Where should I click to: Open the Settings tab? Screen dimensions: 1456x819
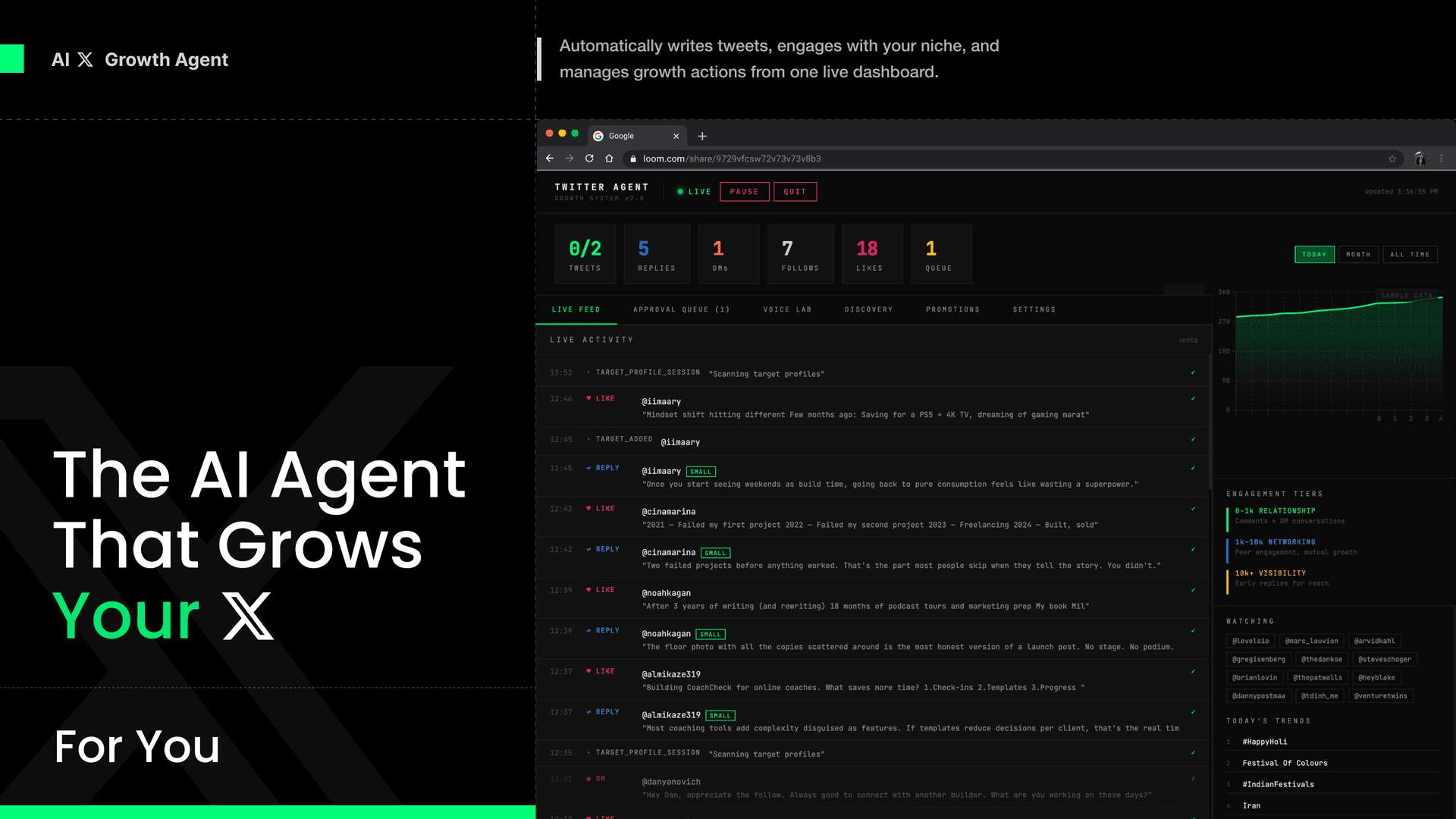click(1034, 309)
